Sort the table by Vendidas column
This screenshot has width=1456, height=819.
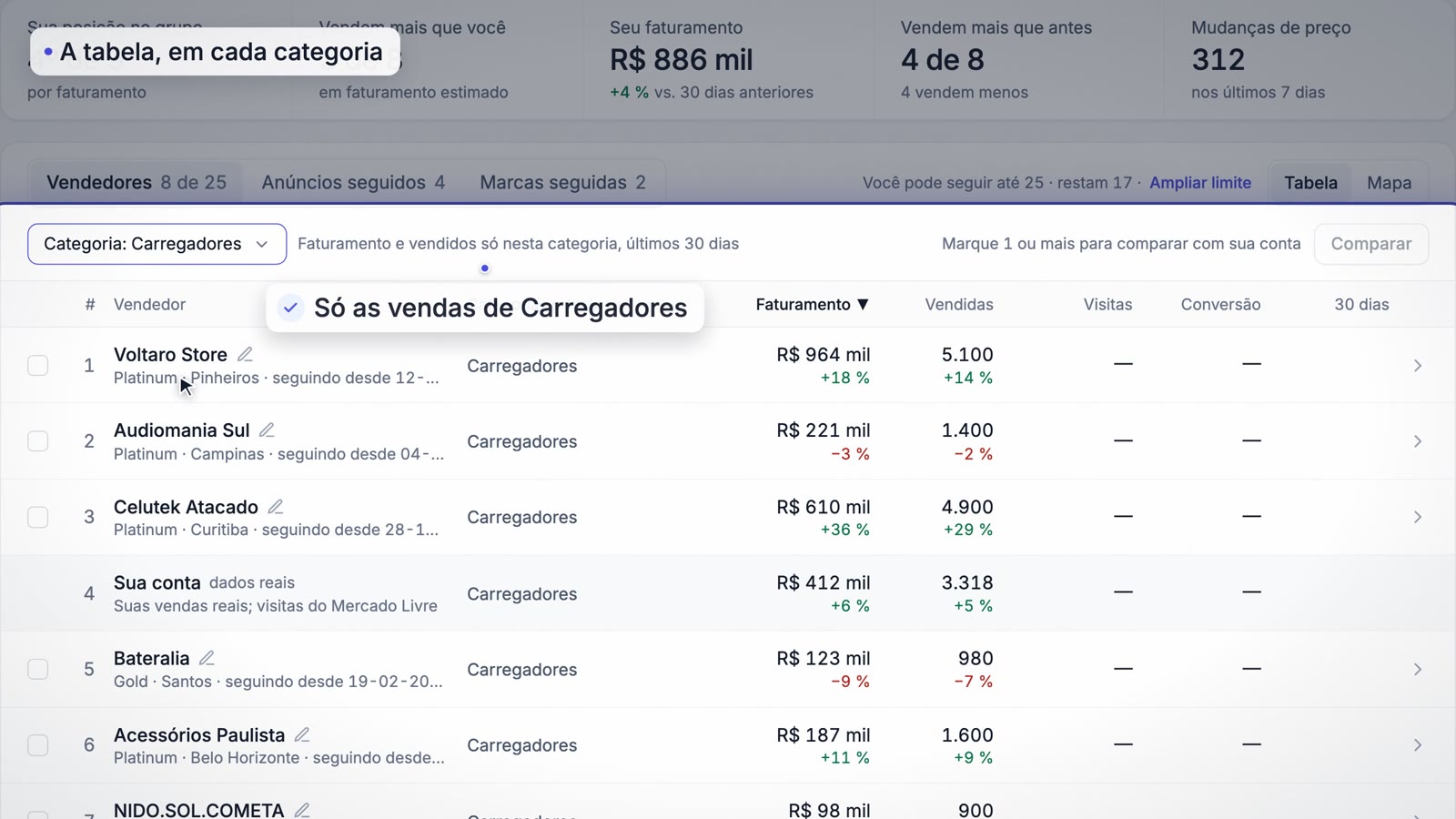959,305
